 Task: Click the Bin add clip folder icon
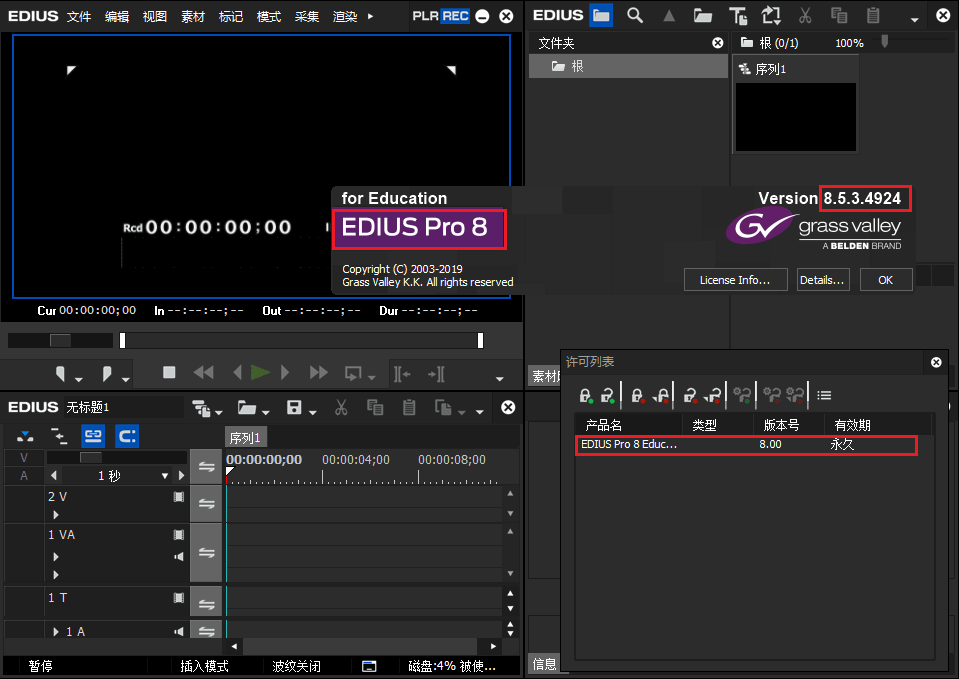click(702, 16)
